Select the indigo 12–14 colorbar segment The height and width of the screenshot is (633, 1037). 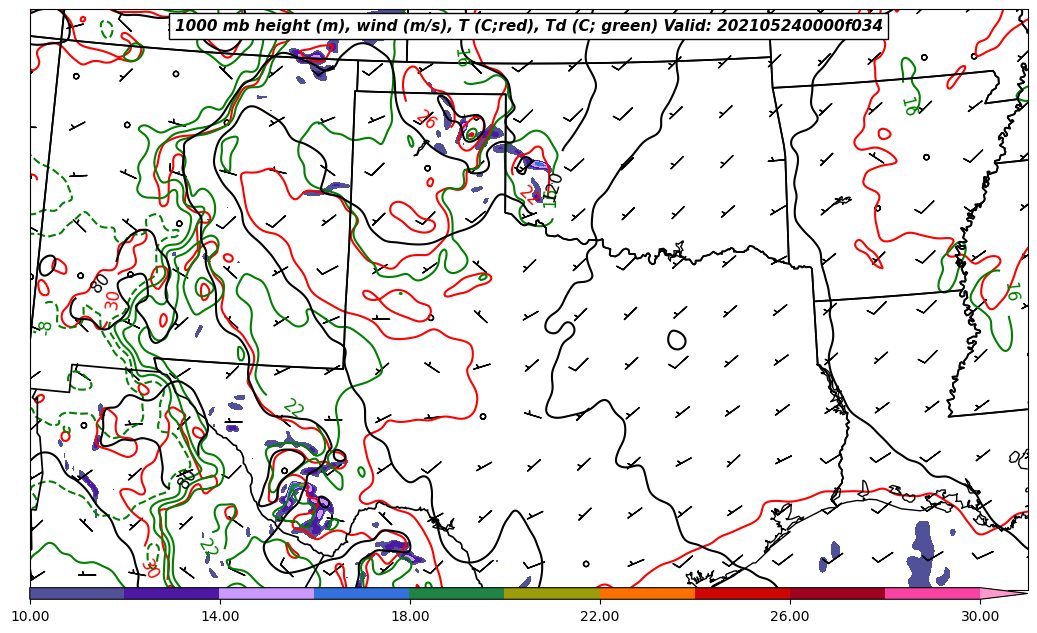pos(172,593)
